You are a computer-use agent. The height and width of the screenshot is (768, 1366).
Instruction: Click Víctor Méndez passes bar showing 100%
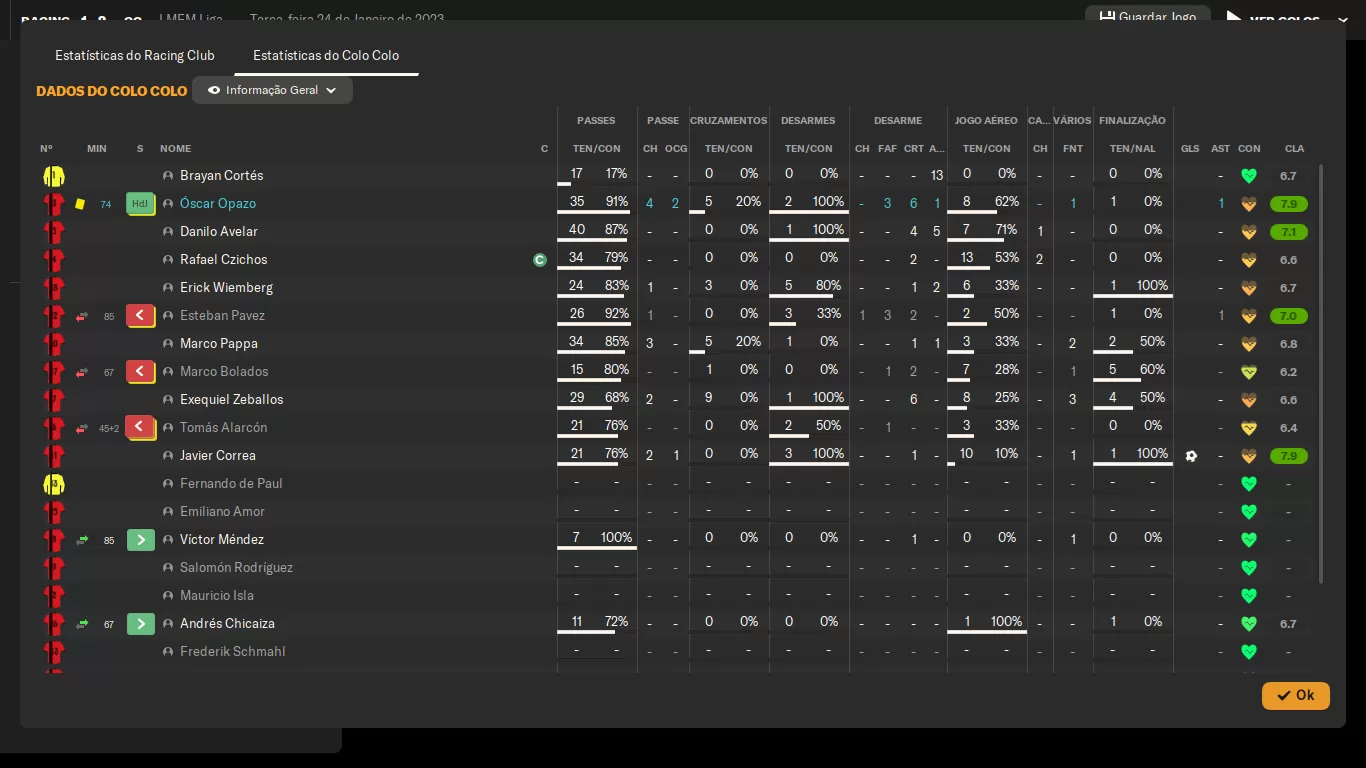596,540
